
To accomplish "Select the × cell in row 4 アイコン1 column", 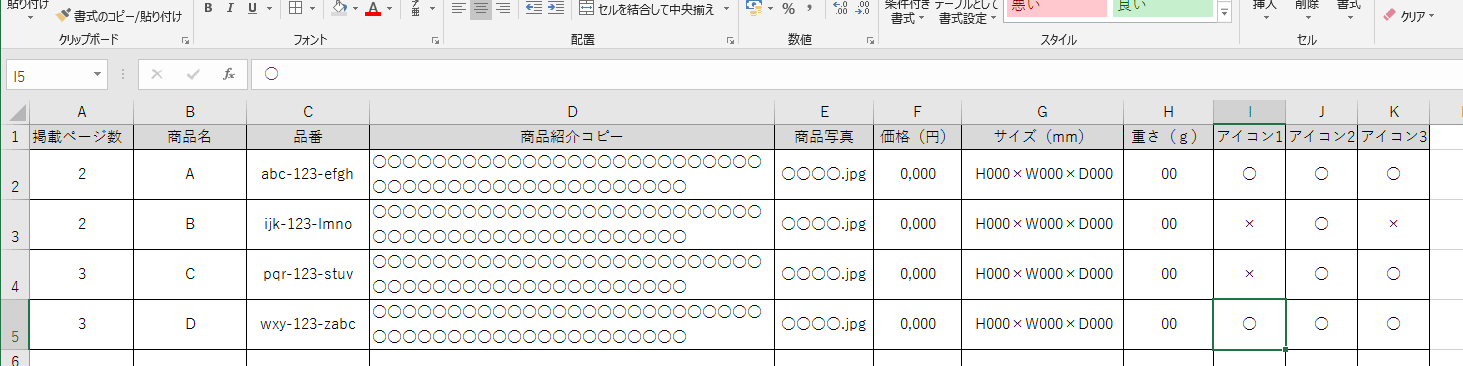I will (1249, 274).
